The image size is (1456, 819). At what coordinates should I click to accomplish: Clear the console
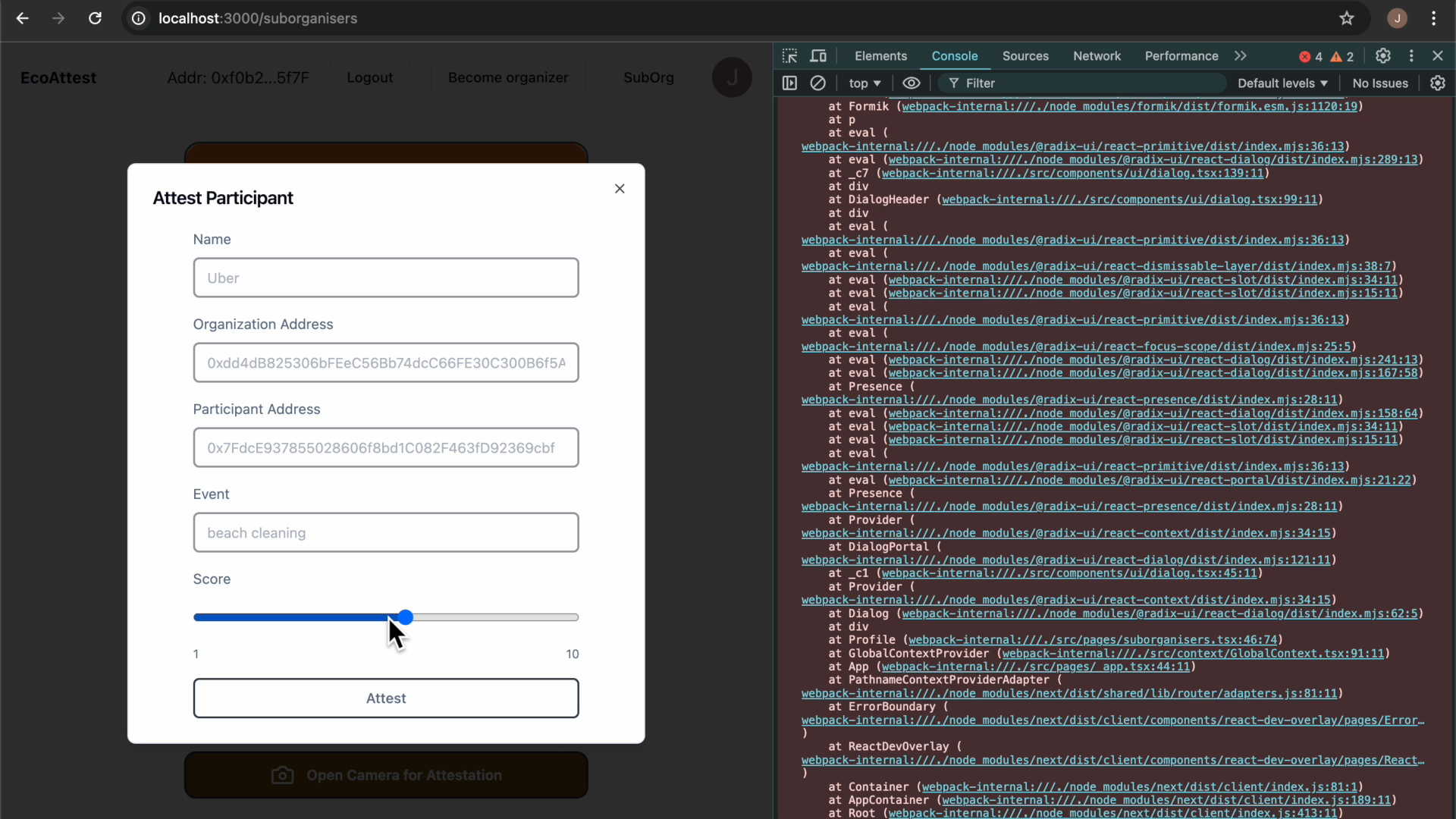tap(817, 83)
